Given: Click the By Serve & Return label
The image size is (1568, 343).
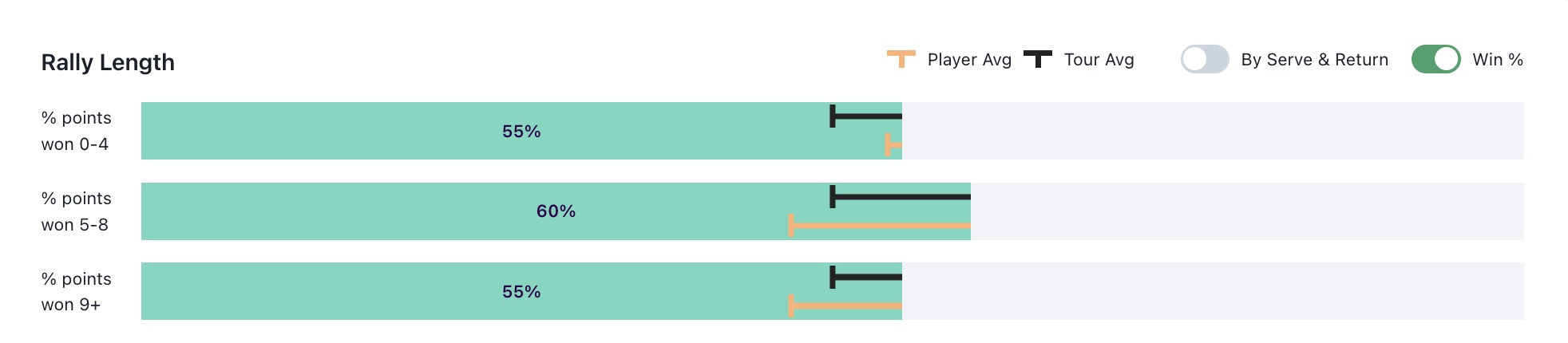Looking at the screenshot, I should pyautogui.click(x=1314, y=60).
